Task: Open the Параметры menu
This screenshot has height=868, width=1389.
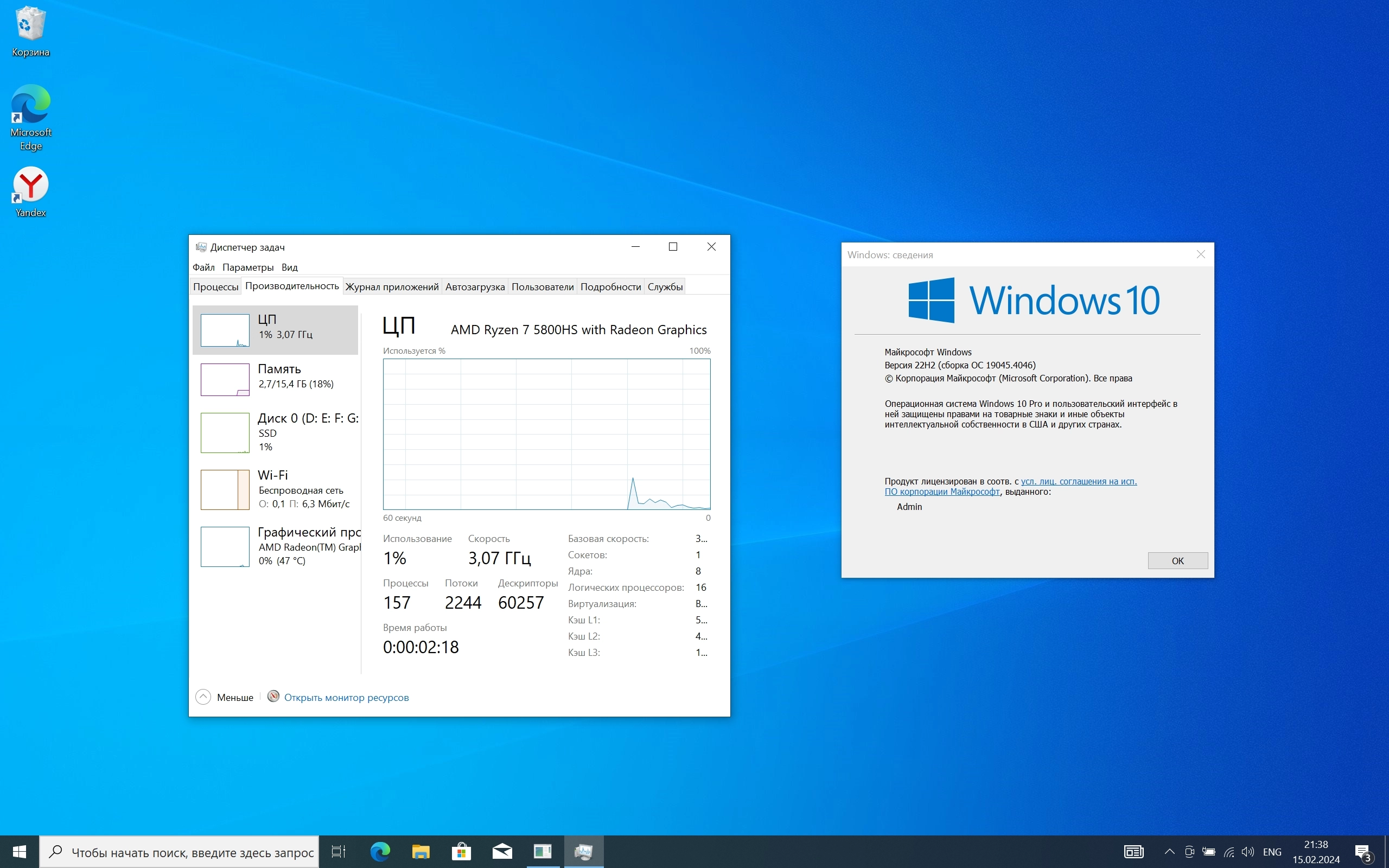Action: (x=248, y=267)
